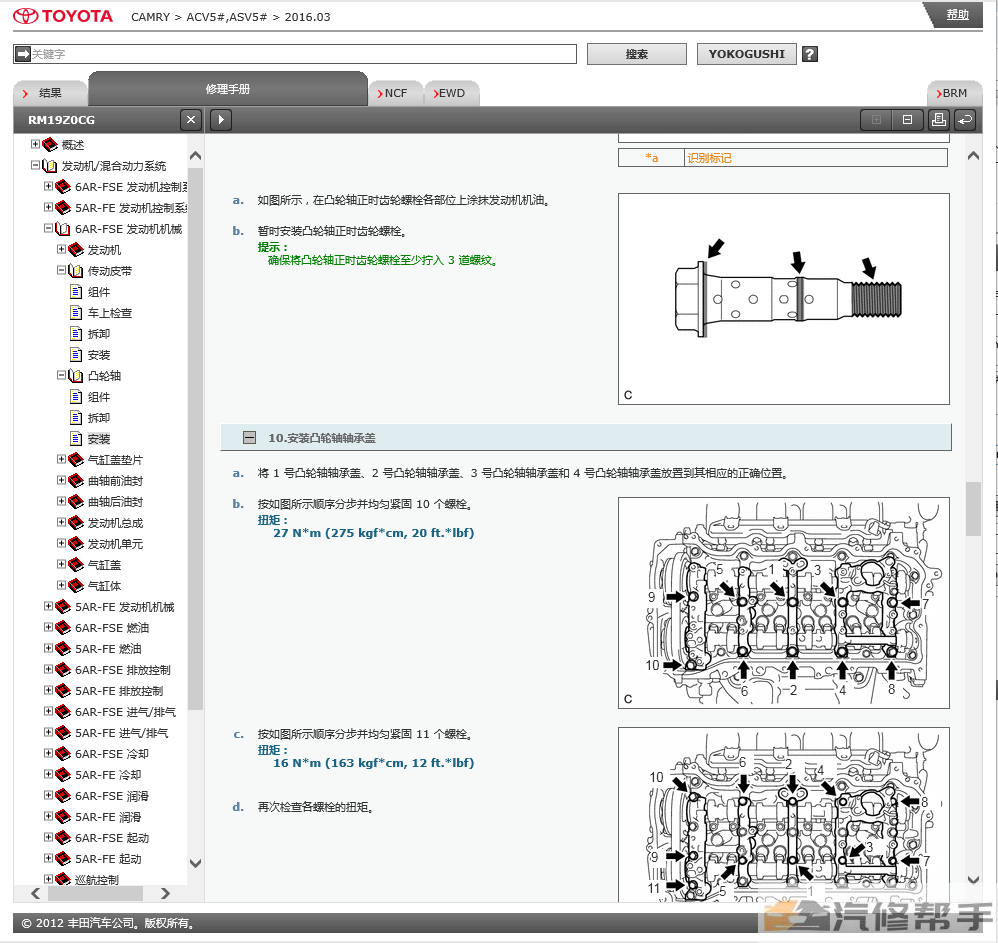Click the play arrow toolbar button

(221, 120)
